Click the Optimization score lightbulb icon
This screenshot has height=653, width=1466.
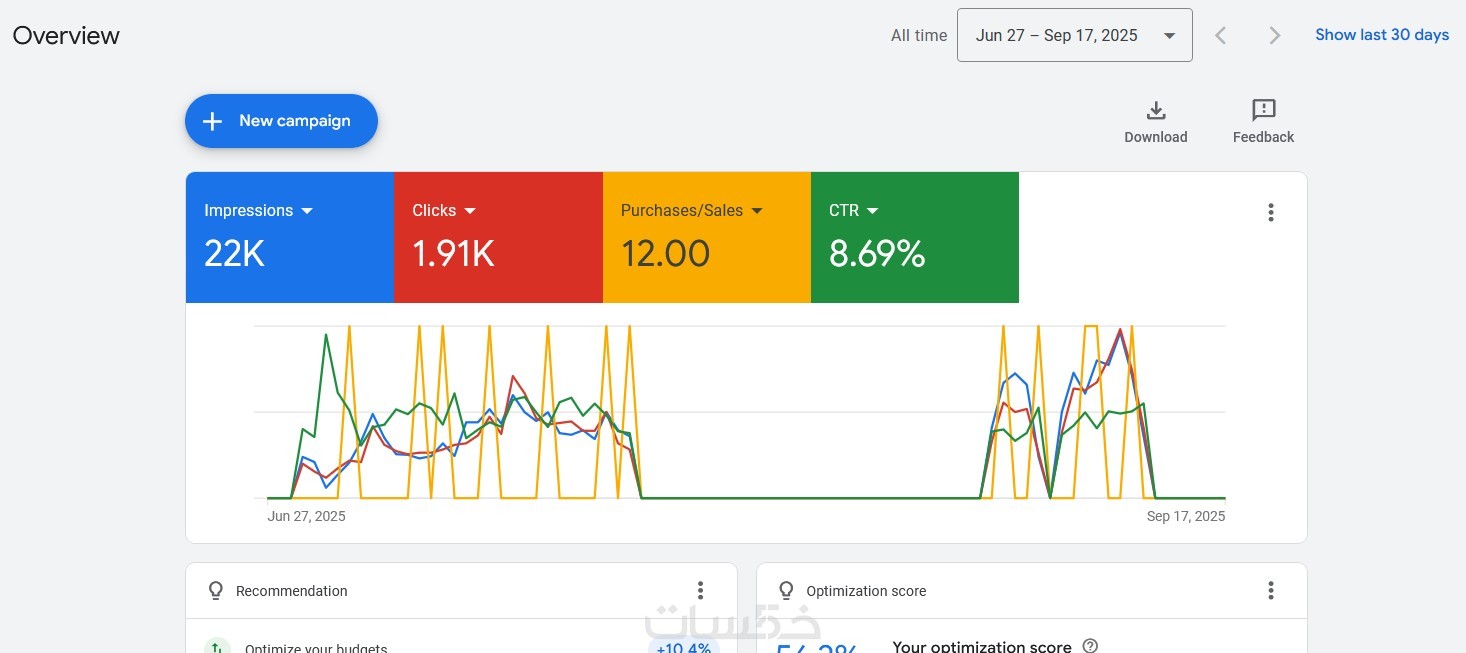pos(786,590)
